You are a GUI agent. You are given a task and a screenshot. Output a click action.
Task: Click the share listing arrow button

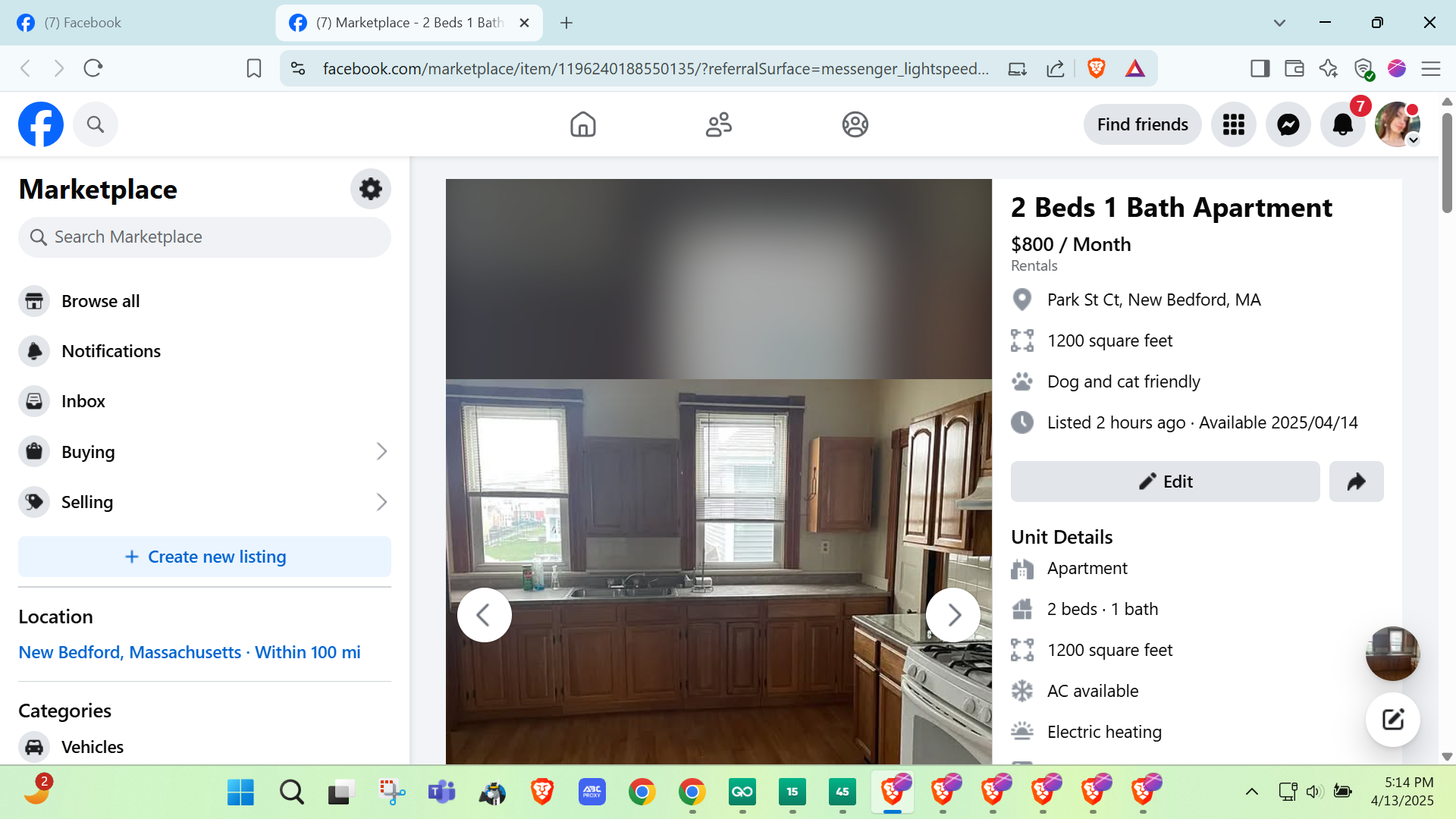pos(1356,482)
